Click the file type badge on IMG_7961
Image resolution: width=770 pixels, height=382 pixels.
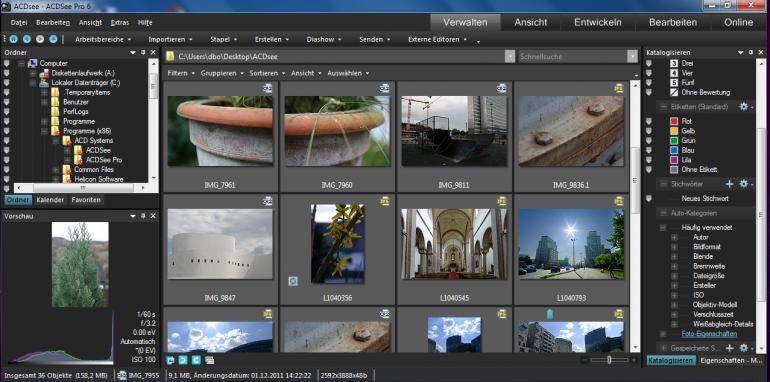pyautogui.click(x=267, y=88)
